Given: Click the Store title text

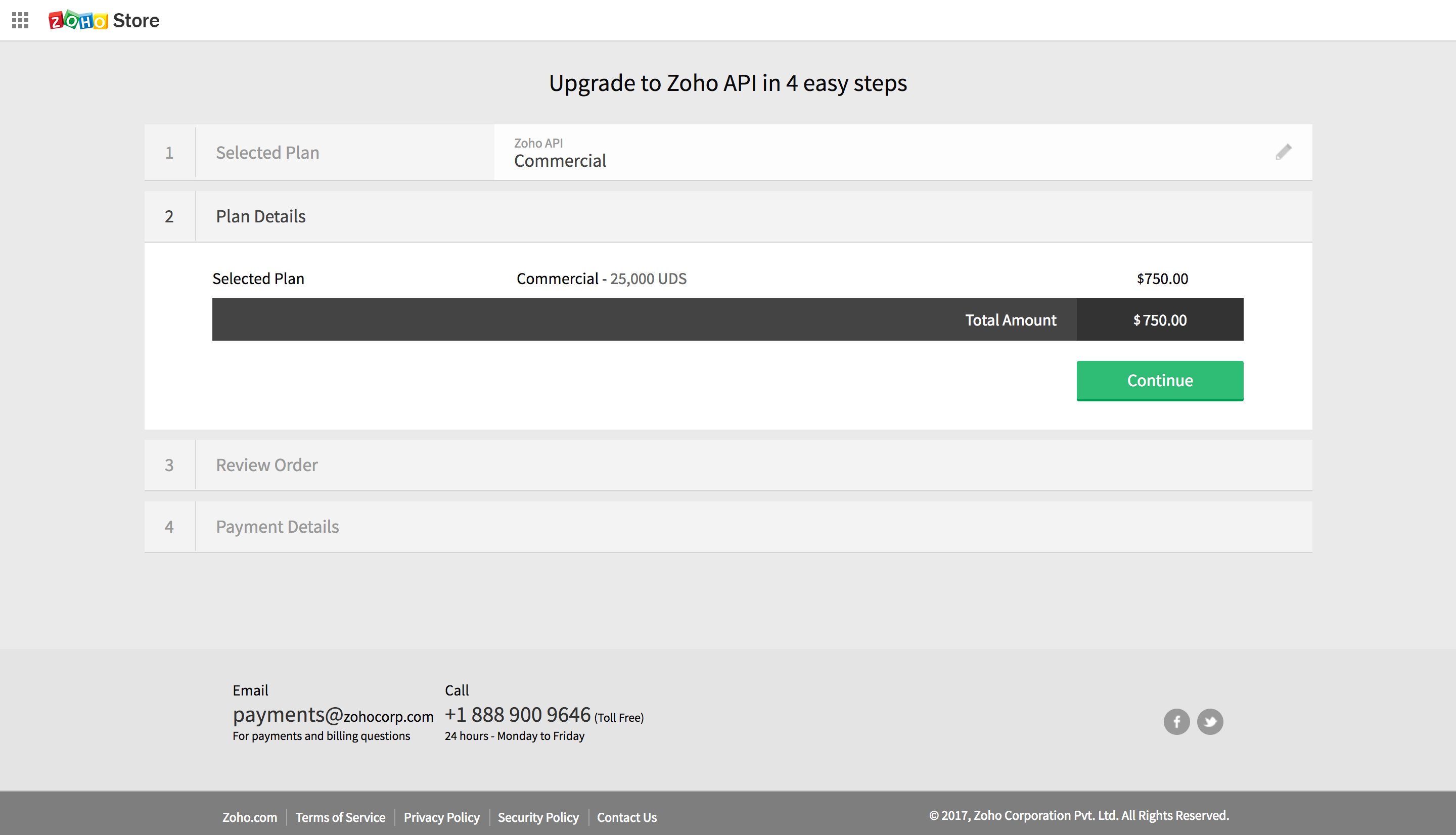Looking at the screenshot, I should pos(136,21).
